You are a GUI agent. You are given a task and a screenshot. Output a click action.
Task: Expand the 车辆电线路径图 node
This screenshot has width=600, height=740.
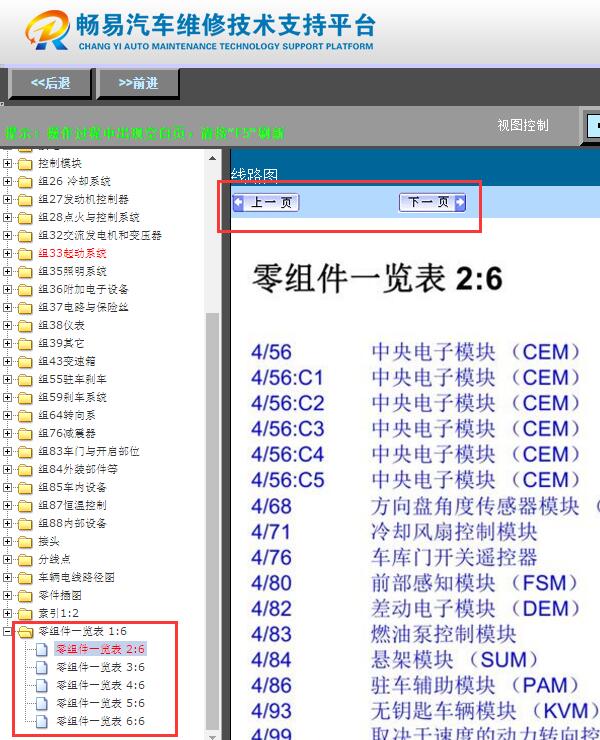(x=7, y=578)
